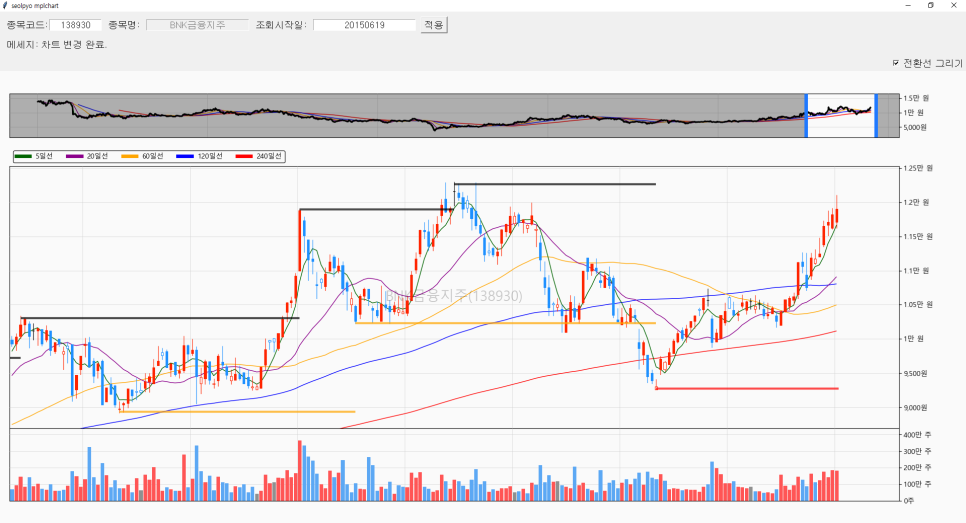
Task: Click the 1.05만 원 price axis label
Action: [x=918, y=304]
